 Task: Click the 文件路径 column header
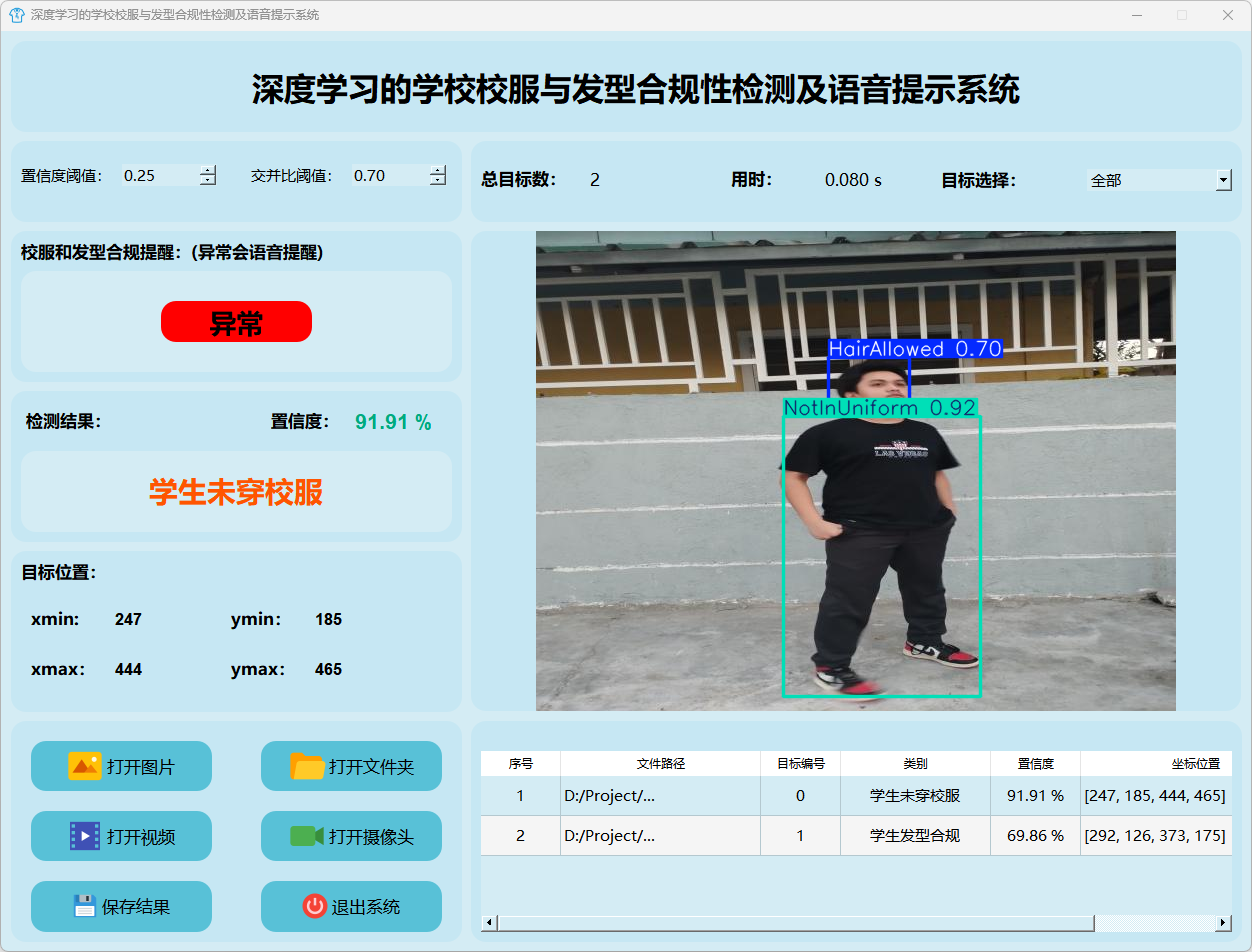[x=660, y=763]
